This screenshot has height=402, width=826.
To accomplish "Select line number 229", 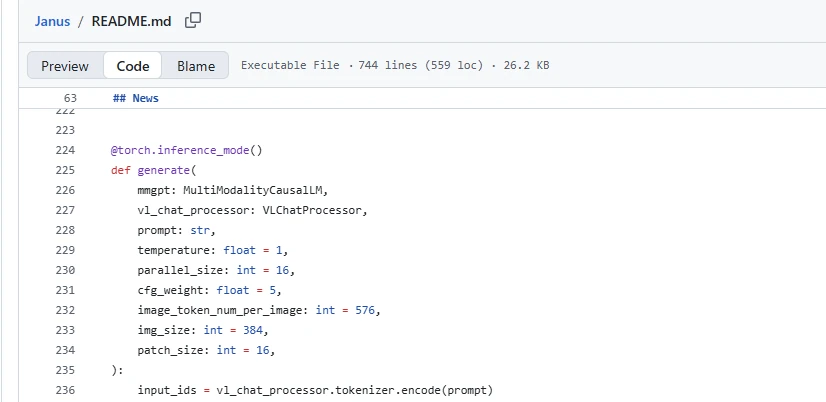I will click(65, 250).
